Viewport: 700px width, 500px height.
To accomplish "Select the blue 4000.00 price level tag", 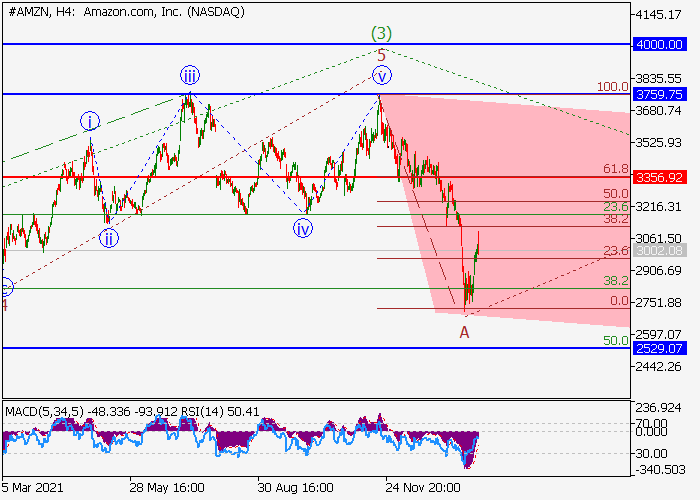I will point(659,45).
